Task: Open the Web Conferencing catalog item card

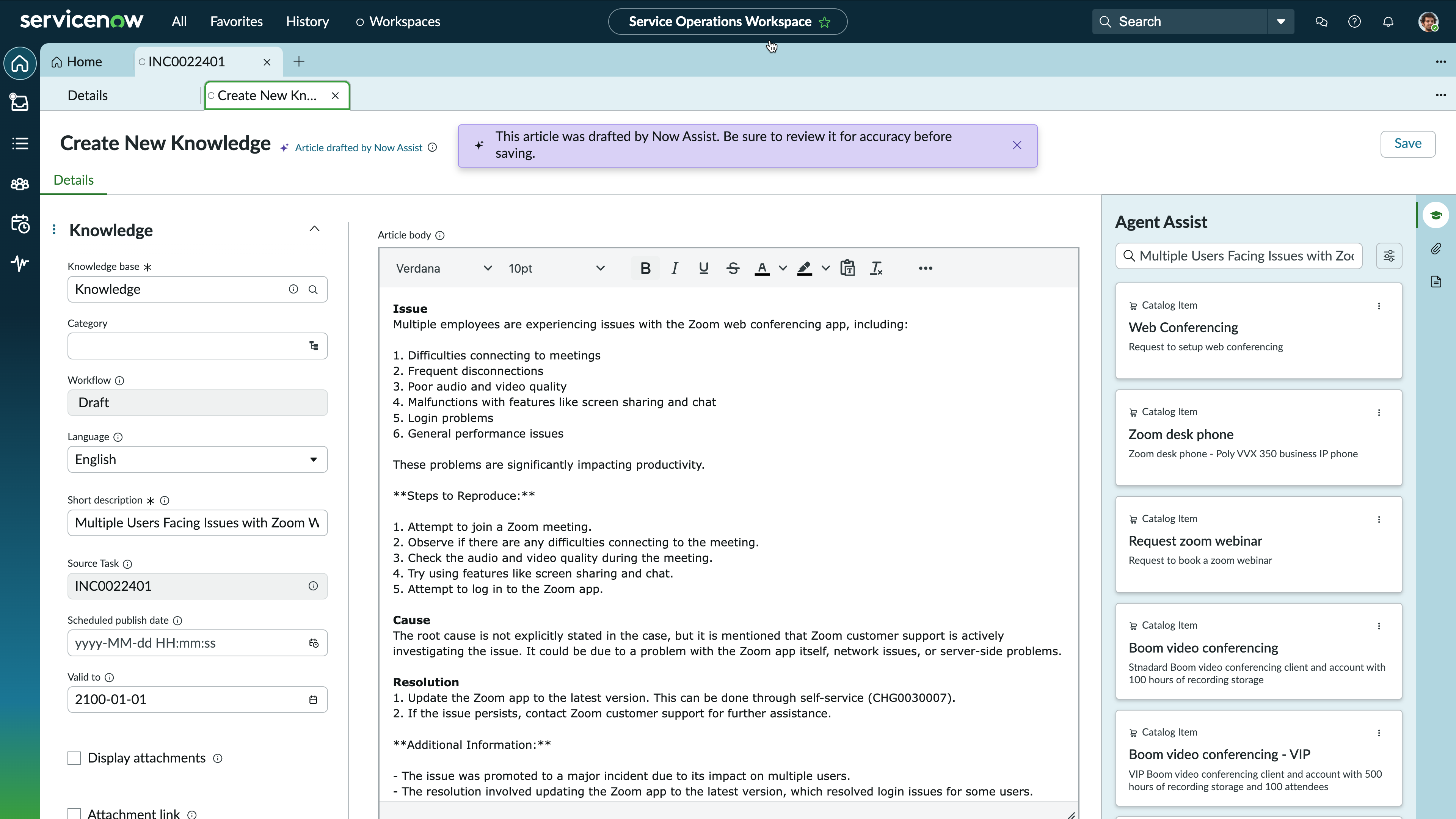Action: 1259,331
